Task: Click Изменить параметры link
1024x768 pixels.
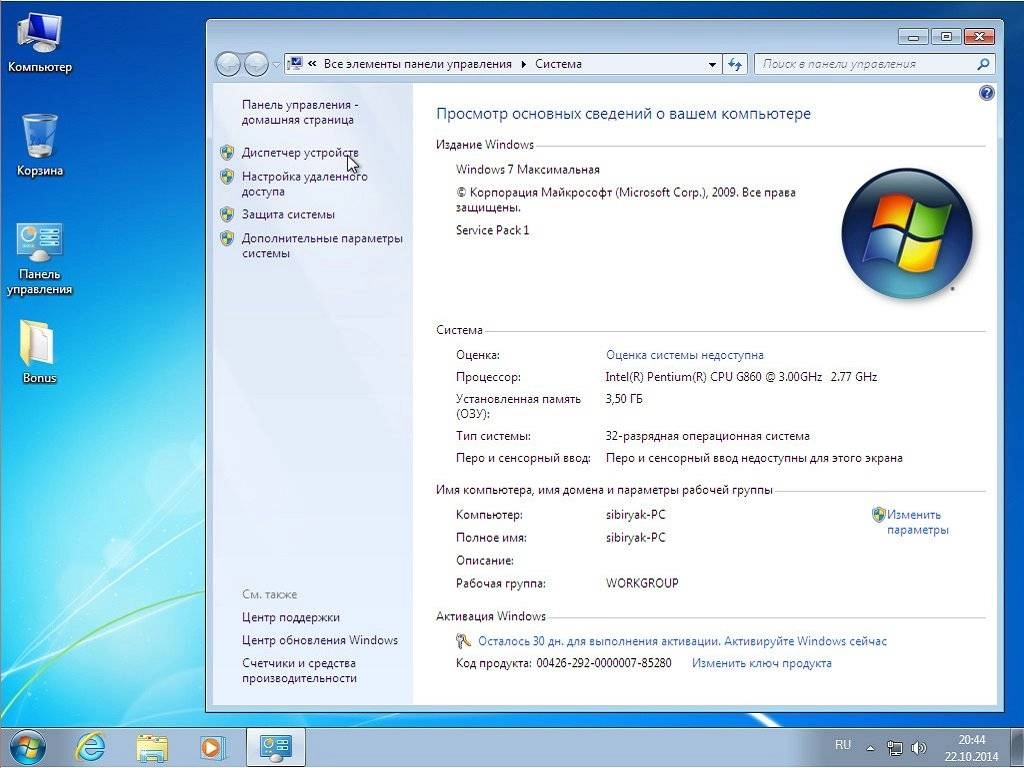Action: pyautogui.click(x=918, y=522)
